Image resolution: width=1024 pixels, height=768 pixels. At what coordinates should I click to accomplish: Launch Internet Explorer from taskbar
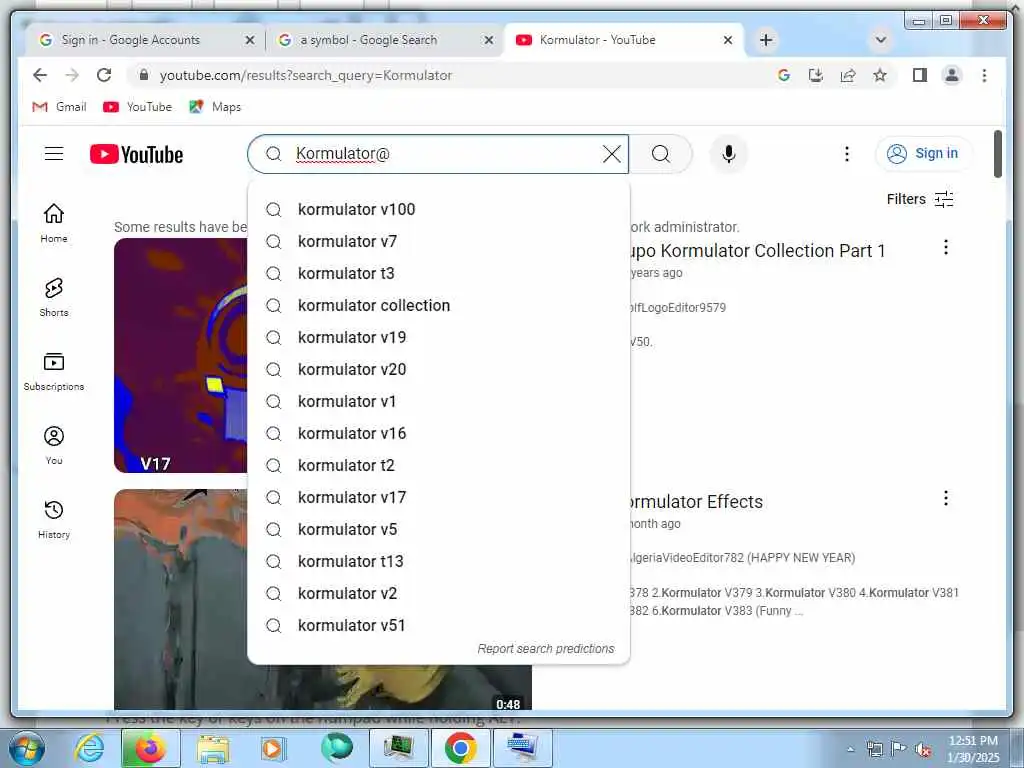tap(89, 748)
